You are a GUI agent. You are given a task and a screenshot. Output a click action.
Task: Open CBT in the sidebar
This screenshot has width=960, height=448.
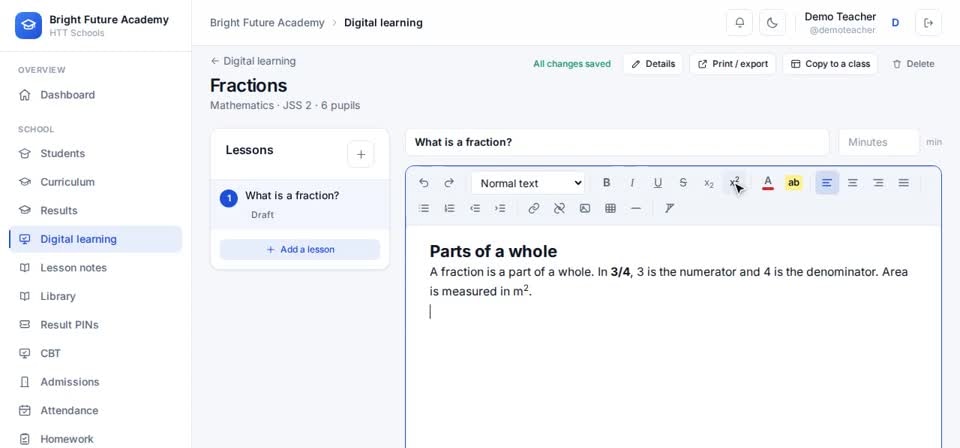click(96, 353)
